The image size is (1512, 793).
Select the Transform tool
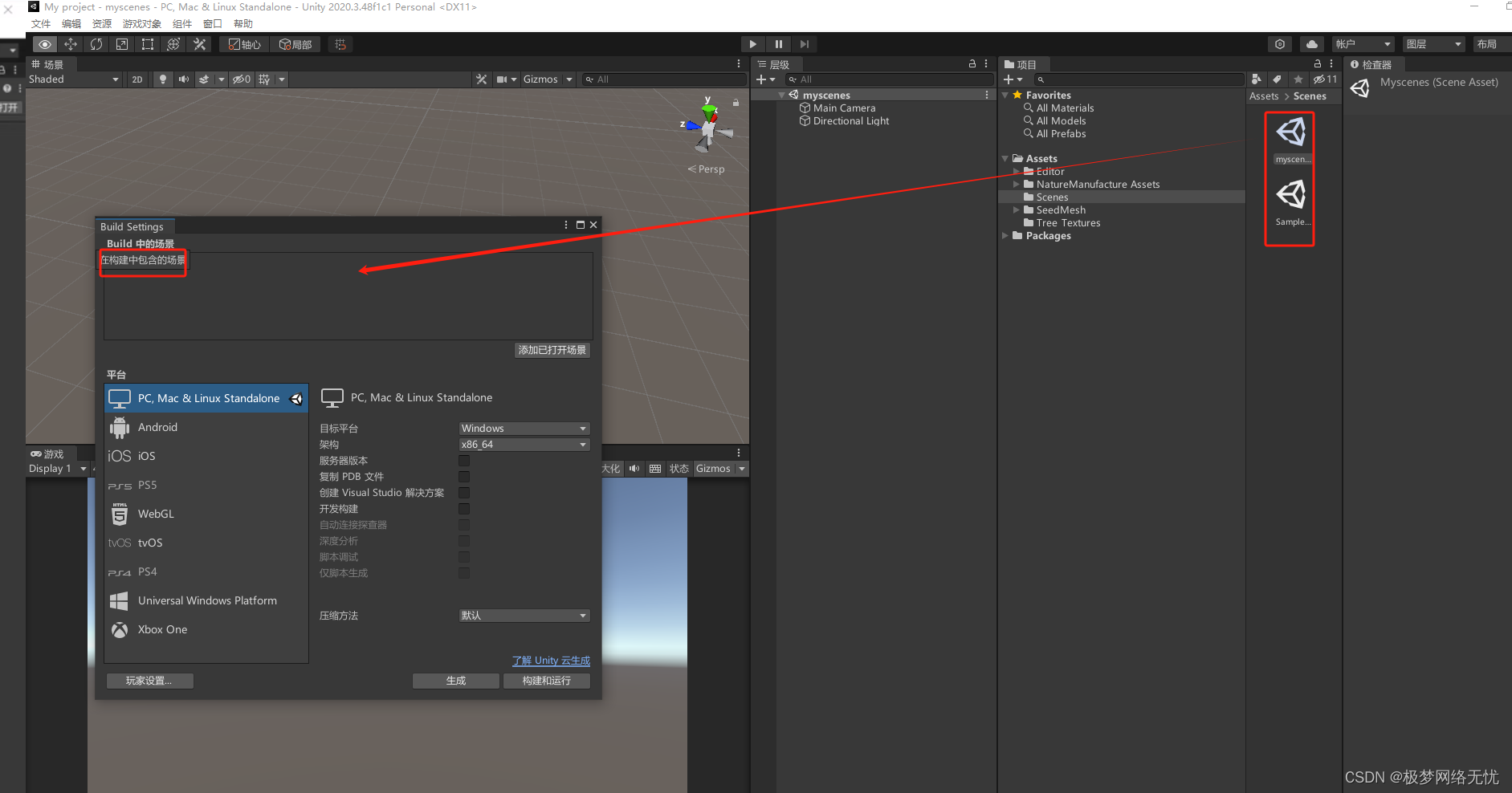click(173, 44)
